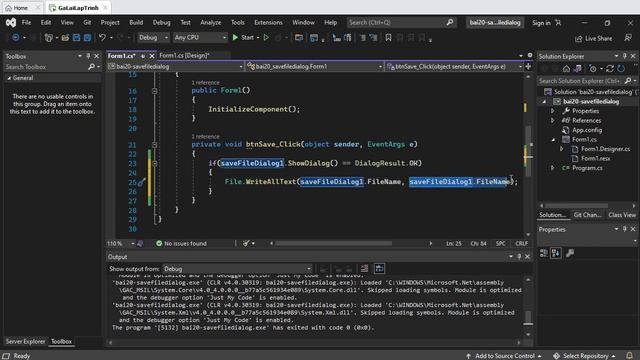Click the New Project toolbar icon

(x=49, y=38)
